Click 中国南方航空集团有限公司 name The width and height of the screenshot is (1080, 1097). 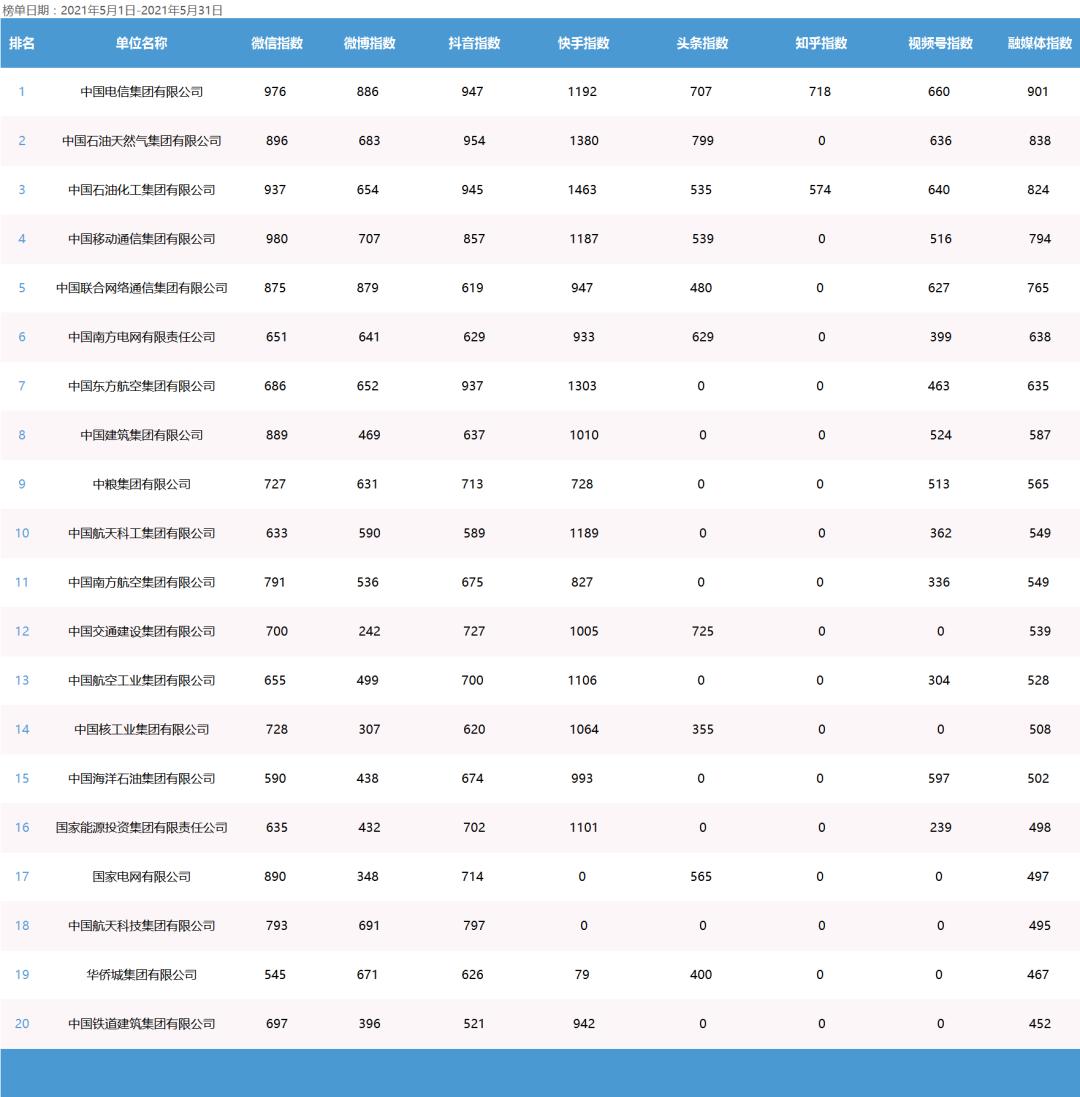coord(141,582)
